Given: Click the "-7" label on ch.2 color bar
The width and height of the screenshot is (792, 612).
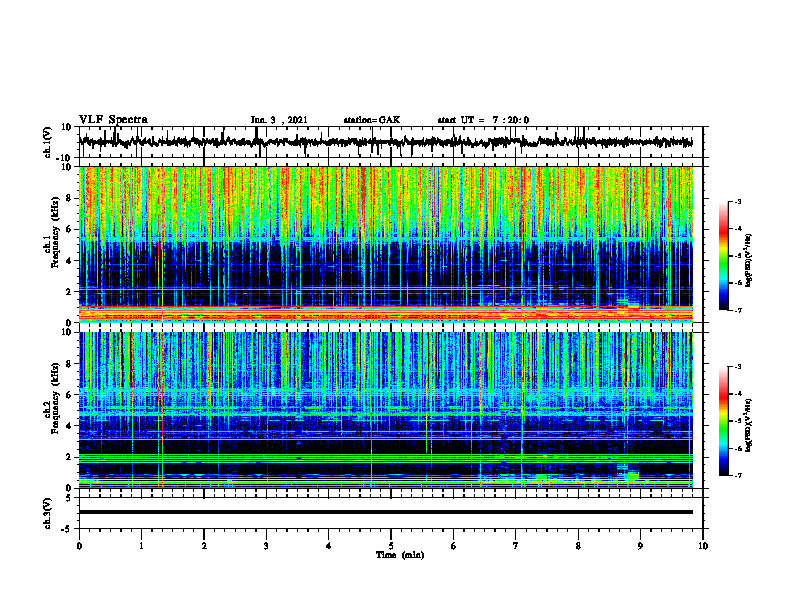Looking at the screenshot, I should click(737, 476).
